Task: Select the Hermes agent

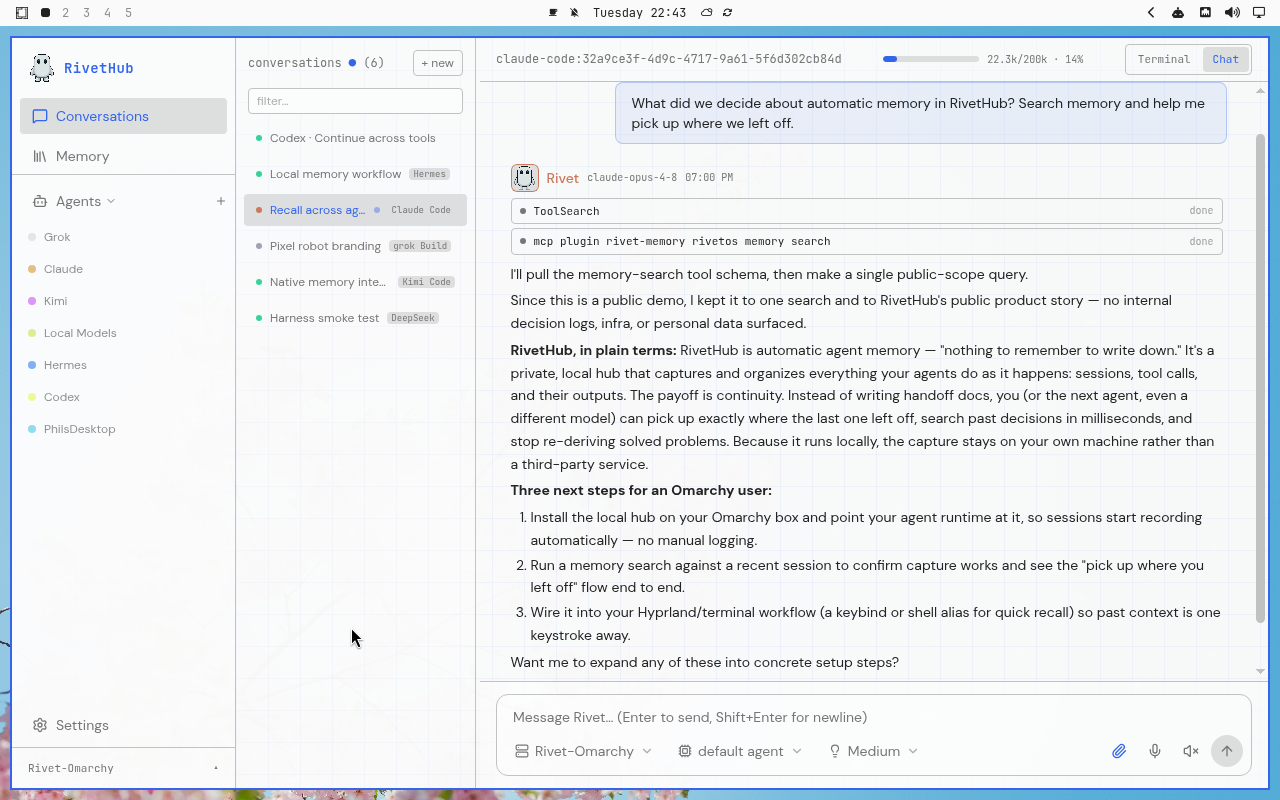Action: [65, 365]
